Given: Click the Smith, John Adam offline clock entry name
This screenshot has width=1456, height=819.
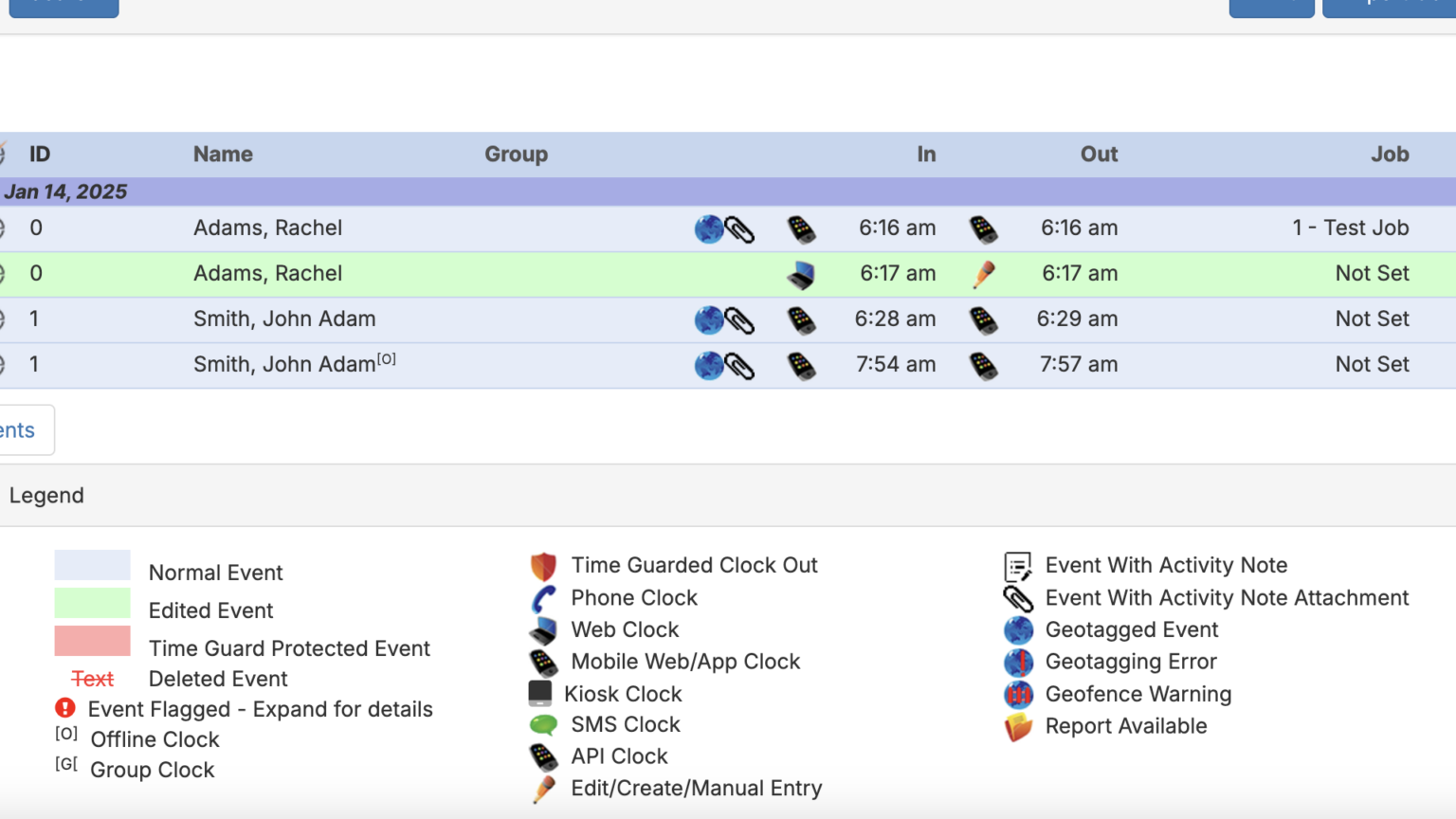Looking at the screenshot, I should [284, 365].
